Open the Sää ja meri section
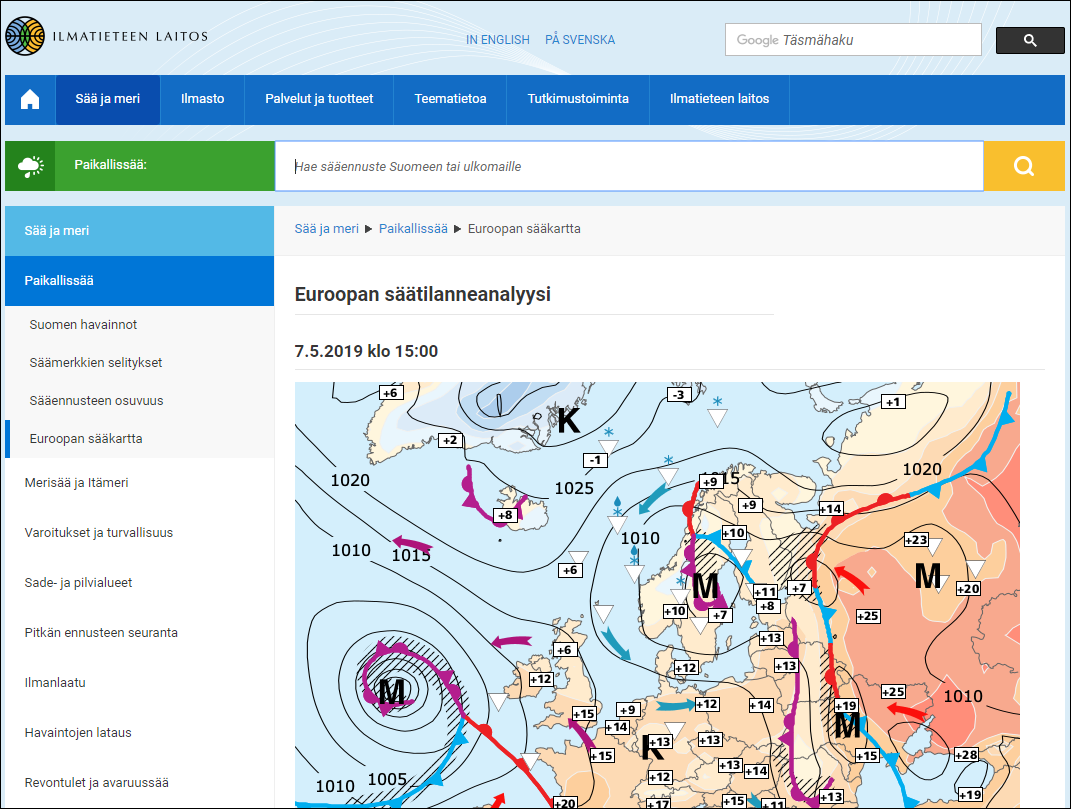The width and height of the screenshot is (1071, 809). pyautogui.click(x=107, y=99)
